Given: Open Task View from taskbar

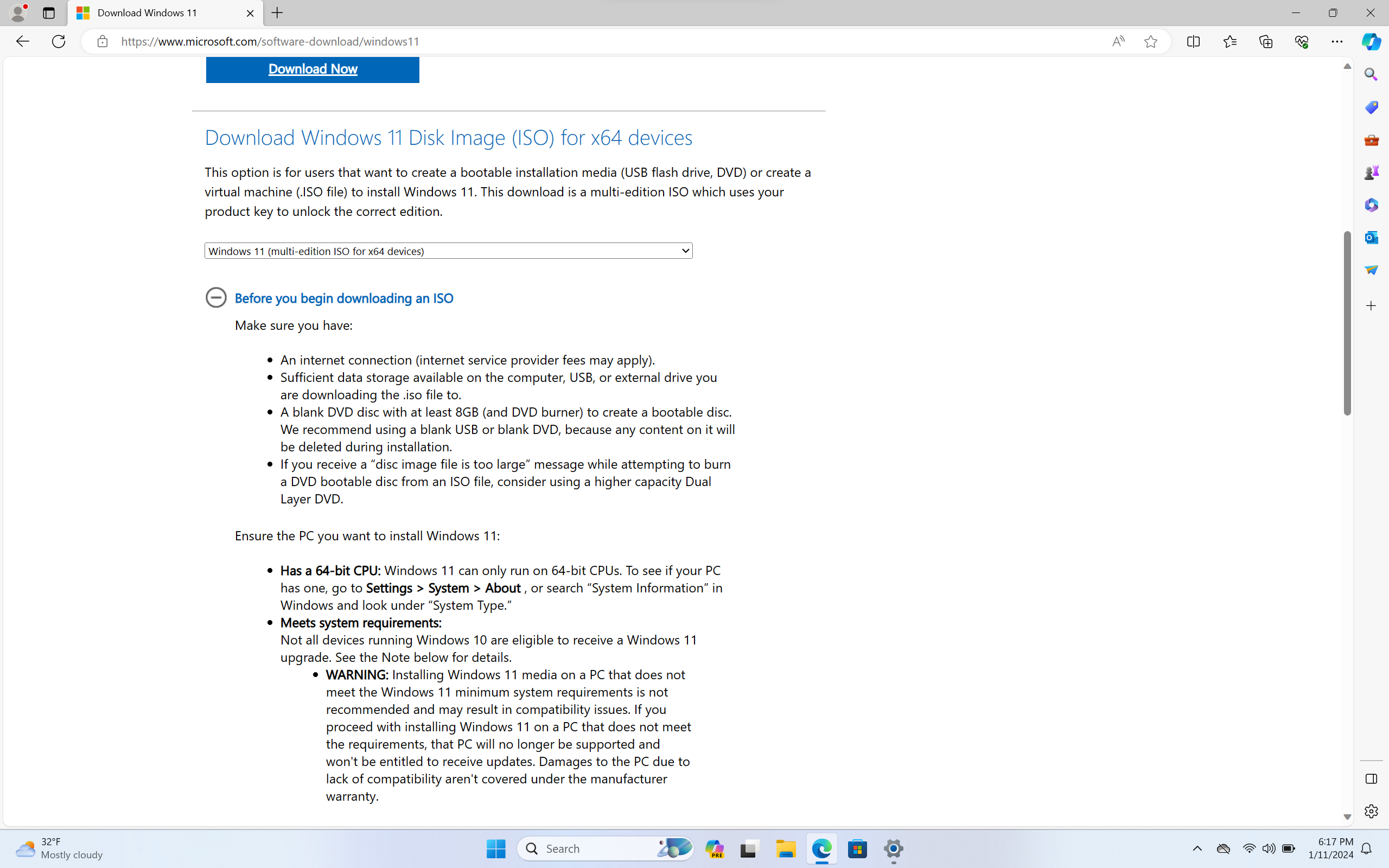Looking at the screenshot, I should point(749,848).
